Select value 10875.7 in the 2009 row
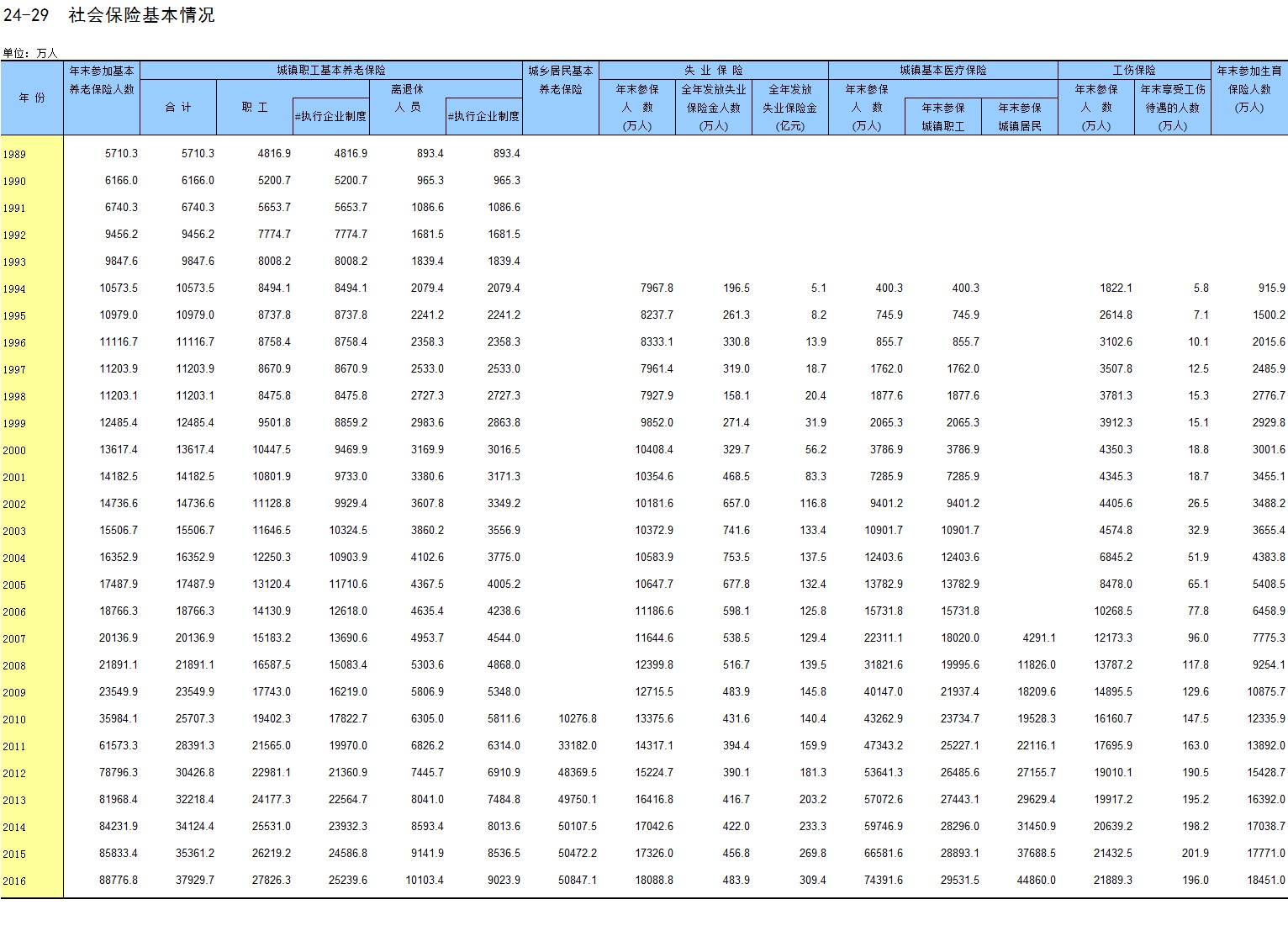Viewport: 1288px width, 926px height. click(1266, 692)
